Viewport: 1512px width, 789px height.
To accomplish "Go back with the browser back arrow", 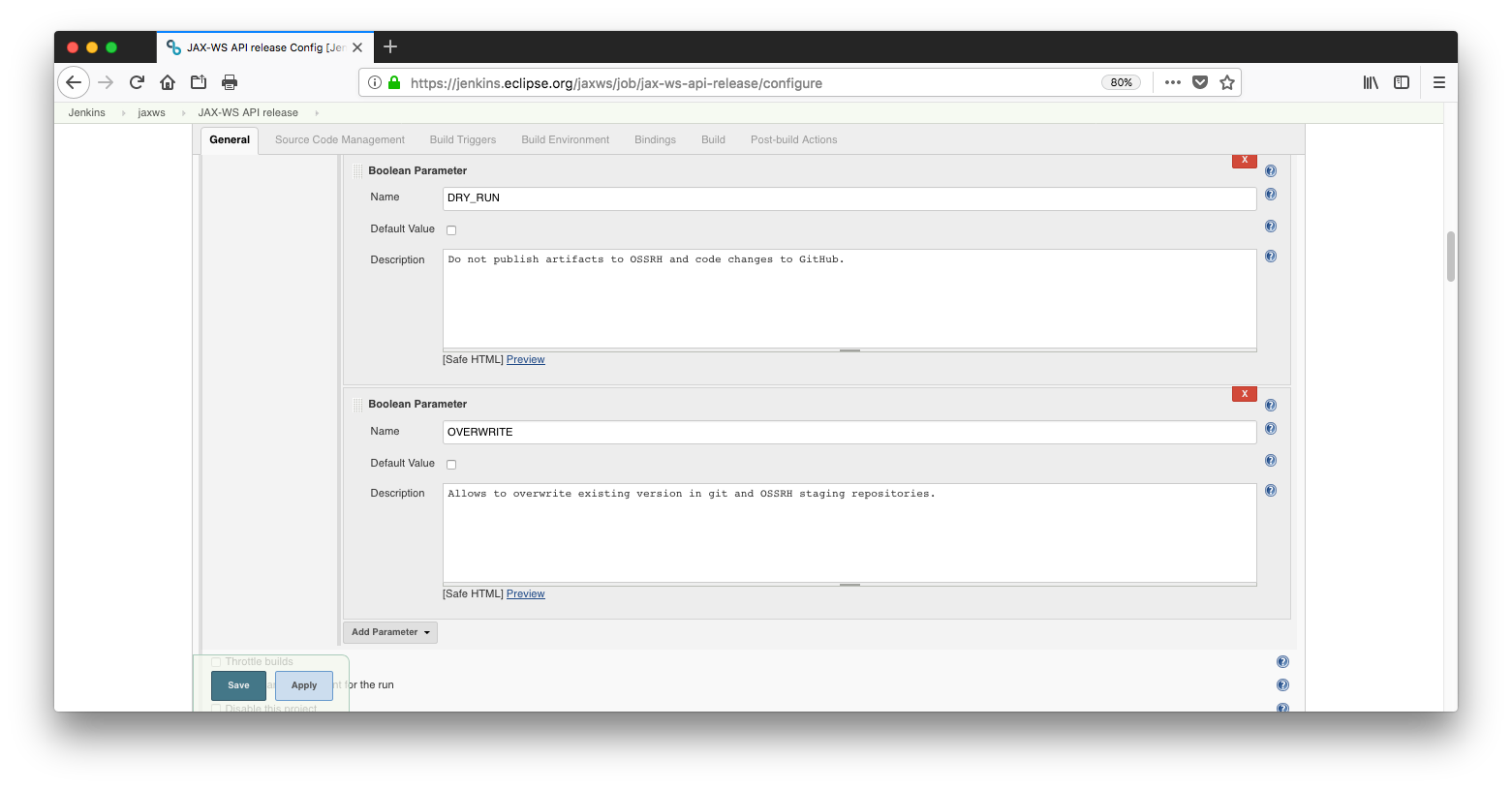I will [74, 82].
